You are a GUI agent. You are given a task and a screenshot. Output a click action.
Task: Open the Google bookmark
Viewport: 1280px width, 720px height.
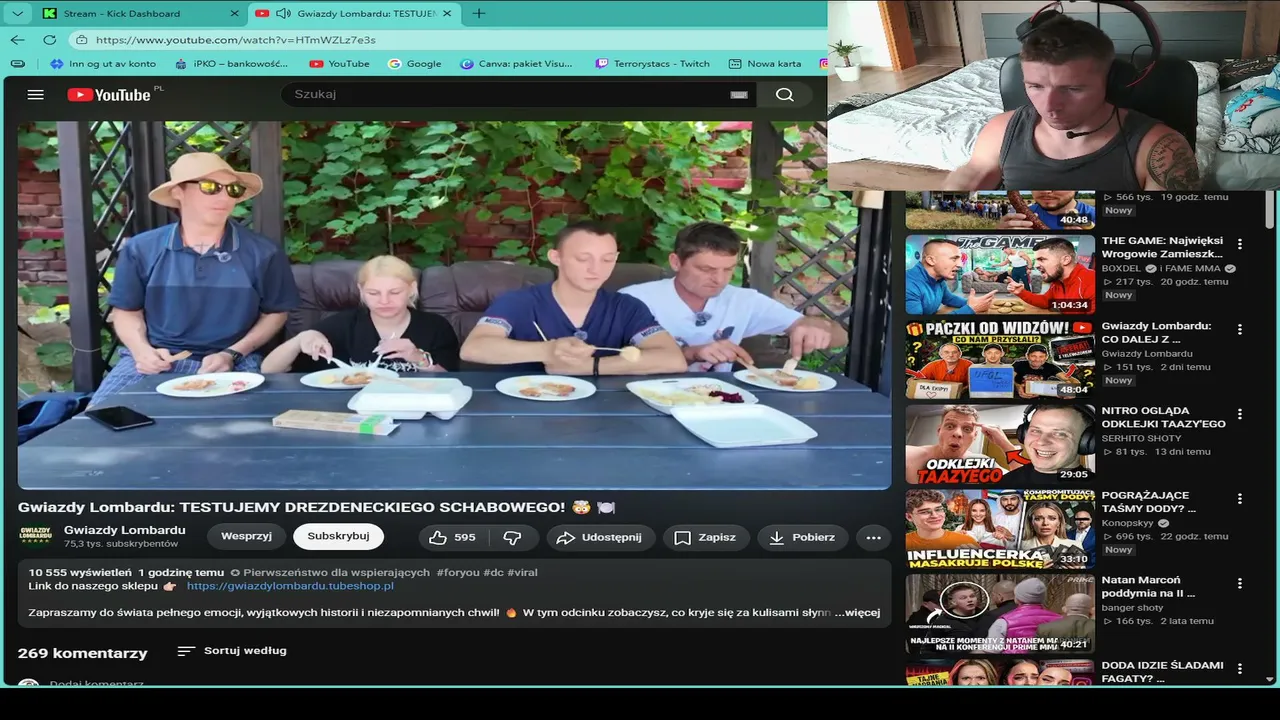(x=414, y=63)
